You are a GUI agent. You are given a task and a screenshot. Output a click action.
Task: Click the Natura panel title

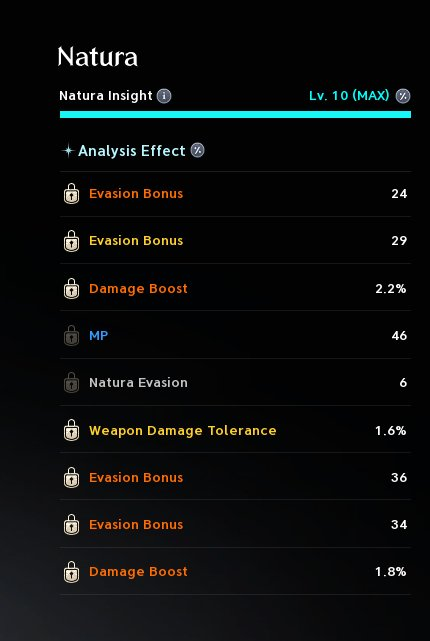[98, 56]
